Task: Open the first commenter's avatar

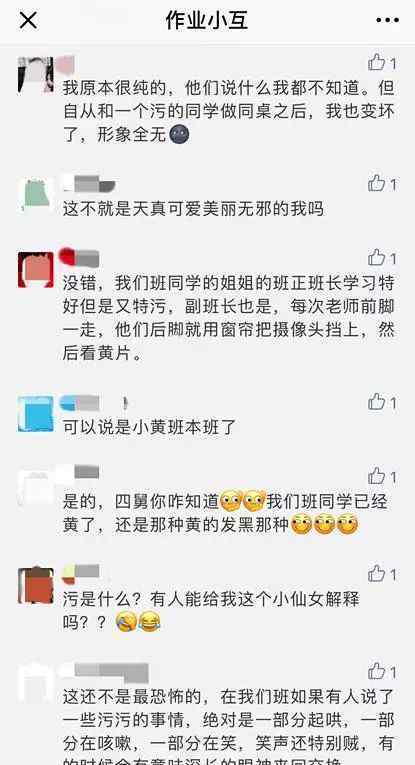Action: point(36,75)
